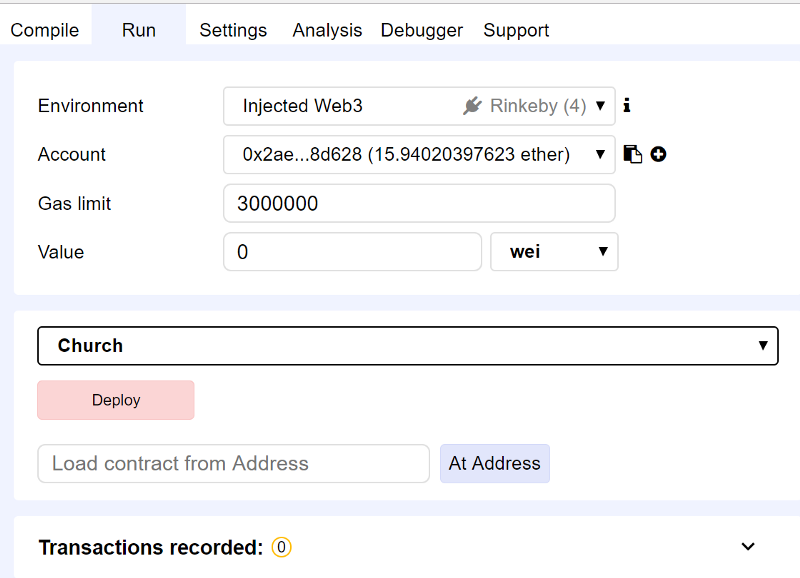Open the Account selector dropdown
The height and width of the screenshot is (578, 800).
(x=419, y=155)
